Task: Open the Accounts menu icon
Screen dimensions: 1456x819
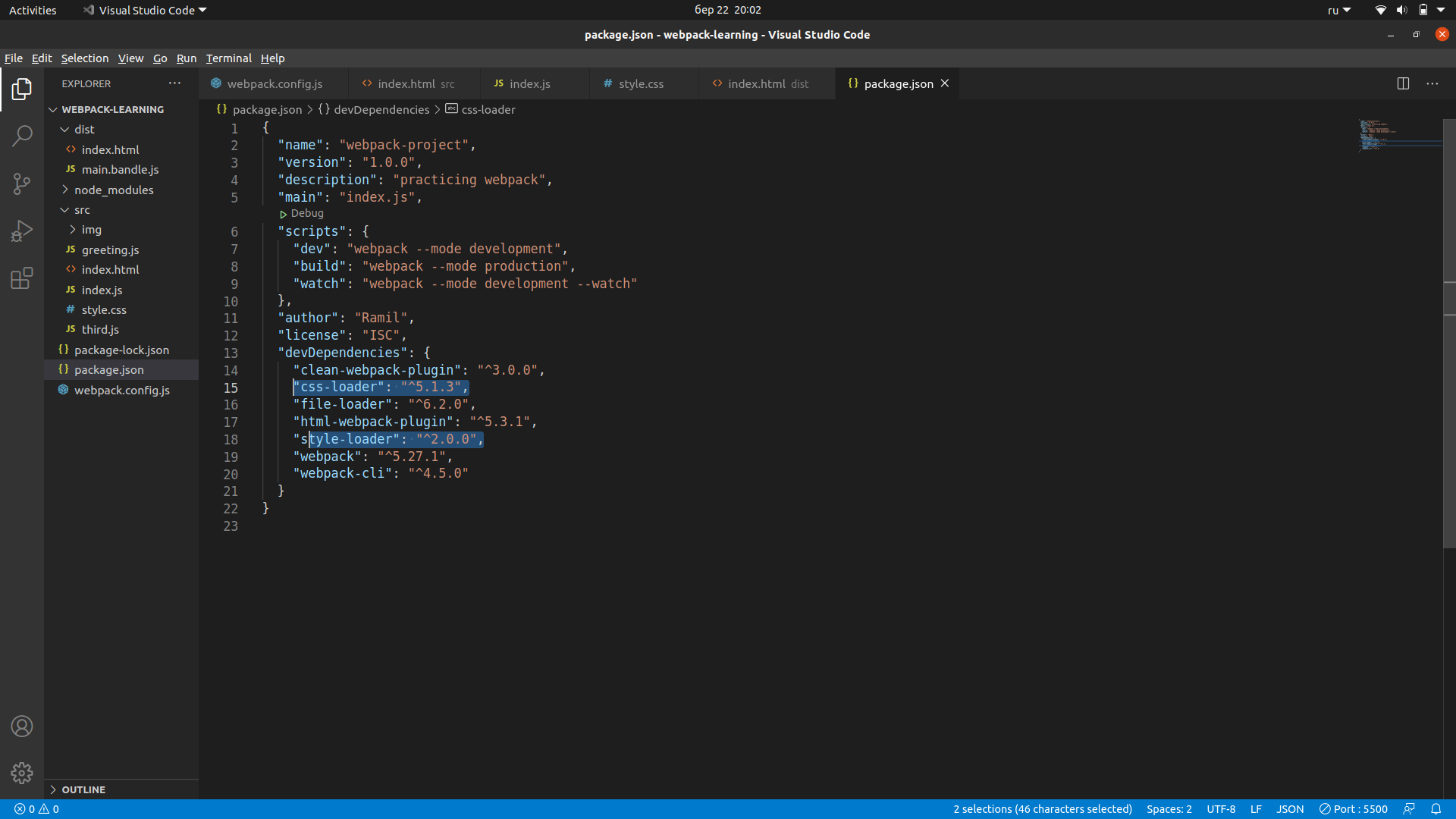Action: click(x=22, y=726)
